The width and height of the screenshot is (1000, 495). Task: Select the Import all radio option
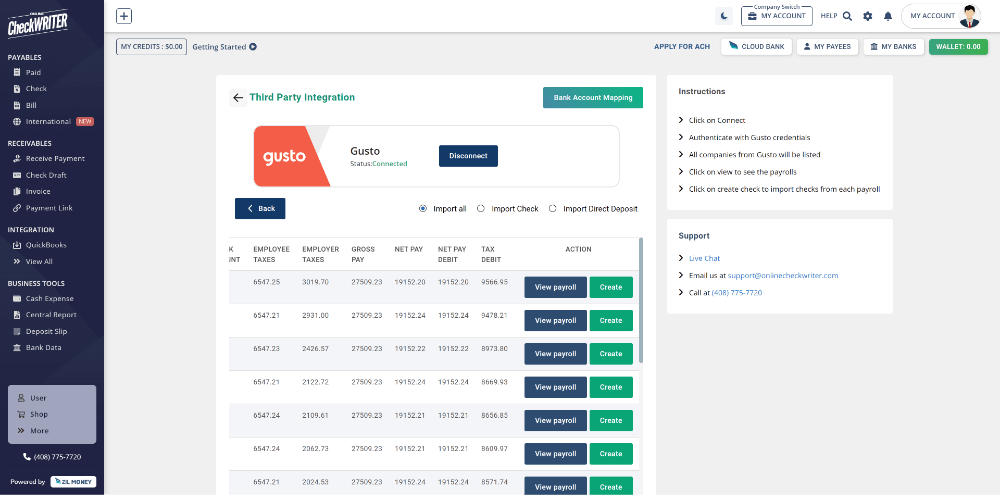point(423,209)
